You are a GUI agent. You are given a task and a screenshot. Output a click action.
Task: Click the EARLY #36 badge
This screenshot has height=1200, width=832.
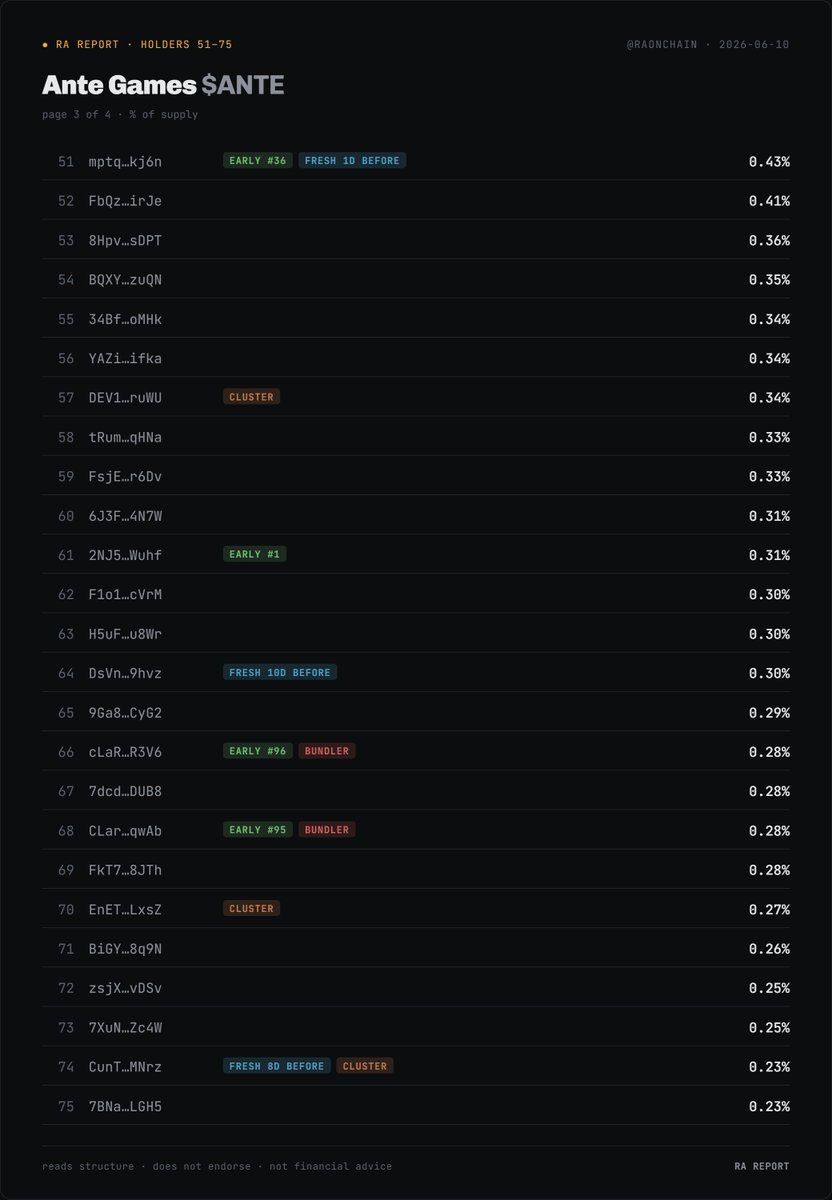pos(258,160)
